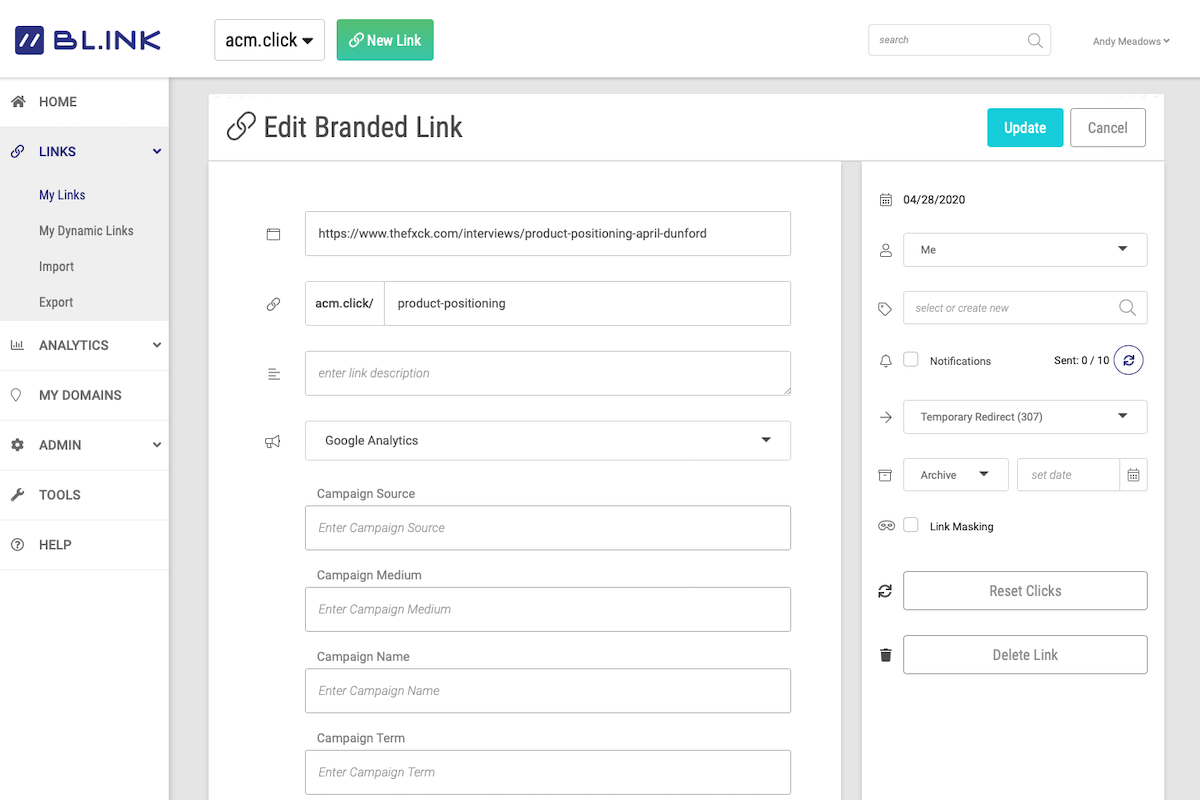Click the refresh notifications circular icon
The image size is (1200, 800).
[x=1128, y=360]
